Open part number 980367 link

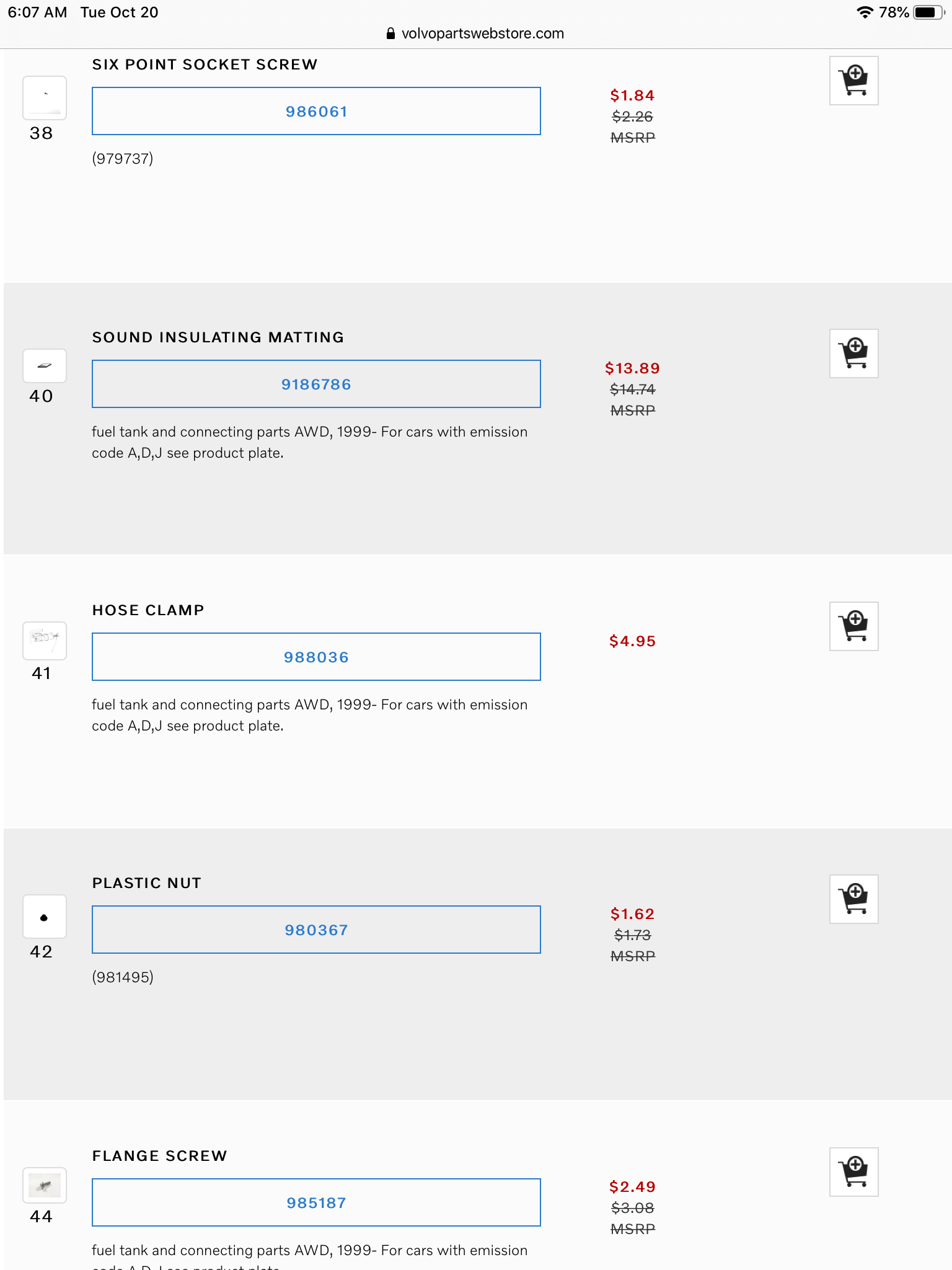(316, 930)
